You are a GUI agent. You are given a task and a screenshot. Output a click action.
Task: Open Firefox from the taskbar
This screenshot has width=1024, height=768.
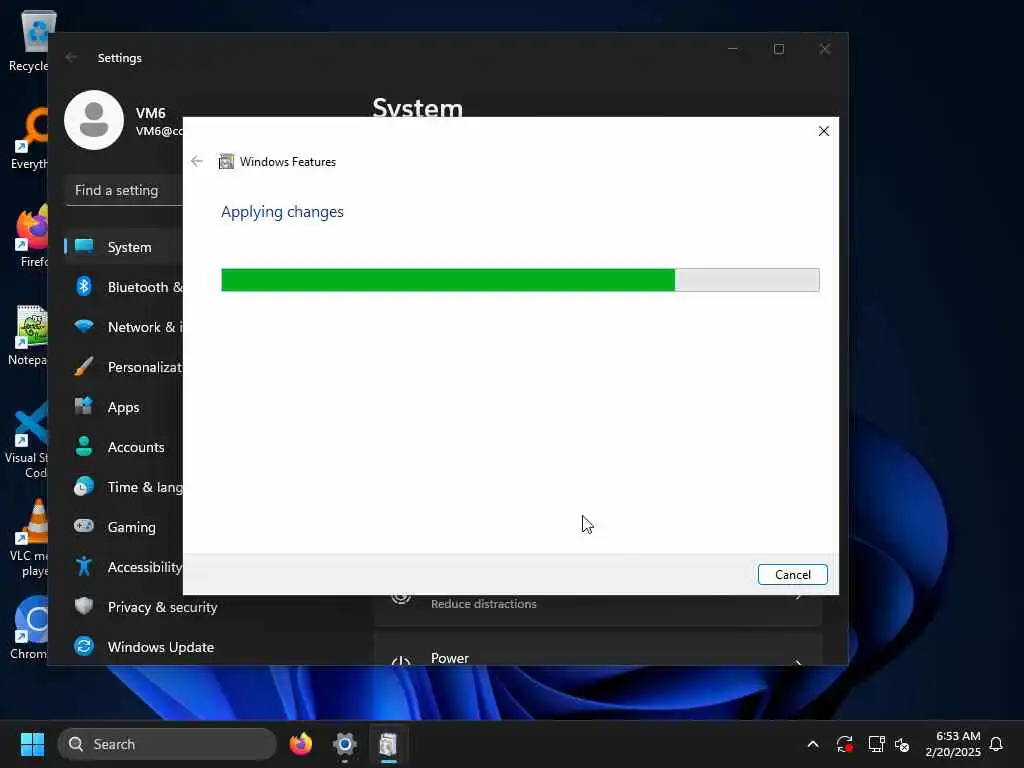point(300,744)
